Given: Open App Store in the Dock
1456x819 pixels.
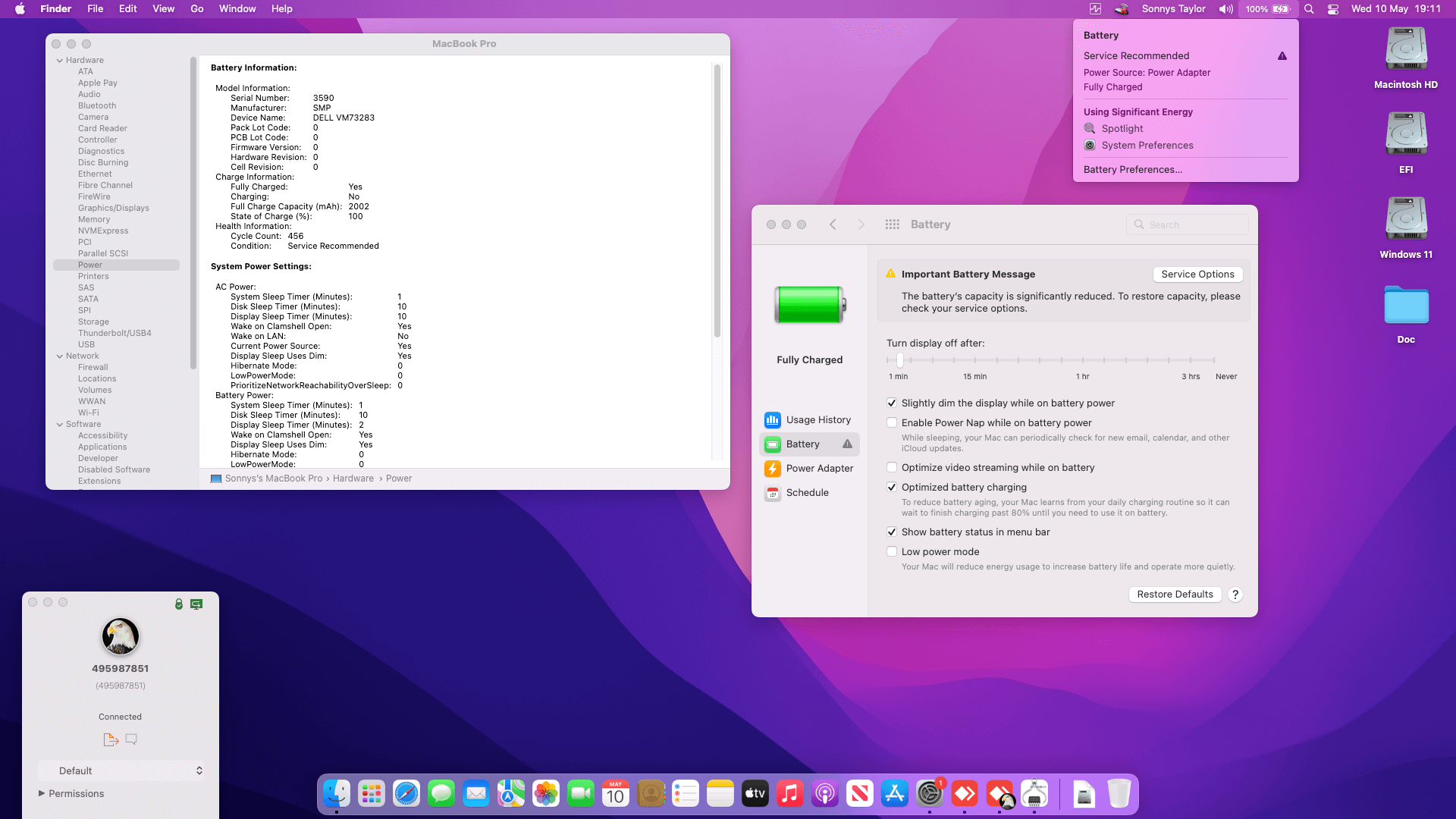Looking at the screenshot, I should pos(895,794).
